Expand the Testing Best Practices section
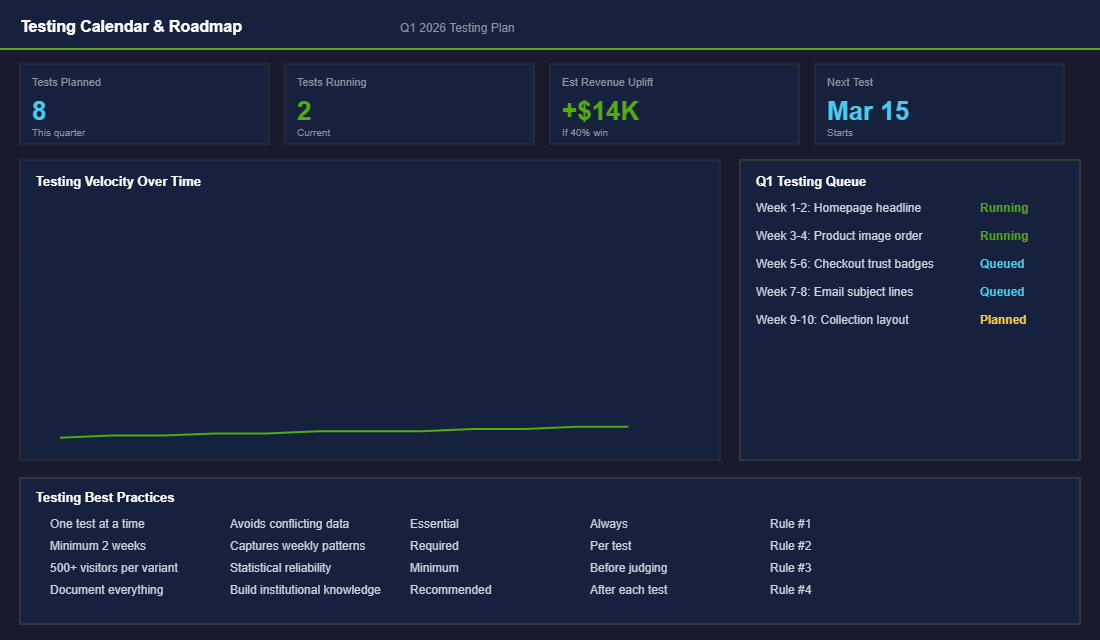The height and width of the screenshot is (640, 1100). click(x=104, y=497)
